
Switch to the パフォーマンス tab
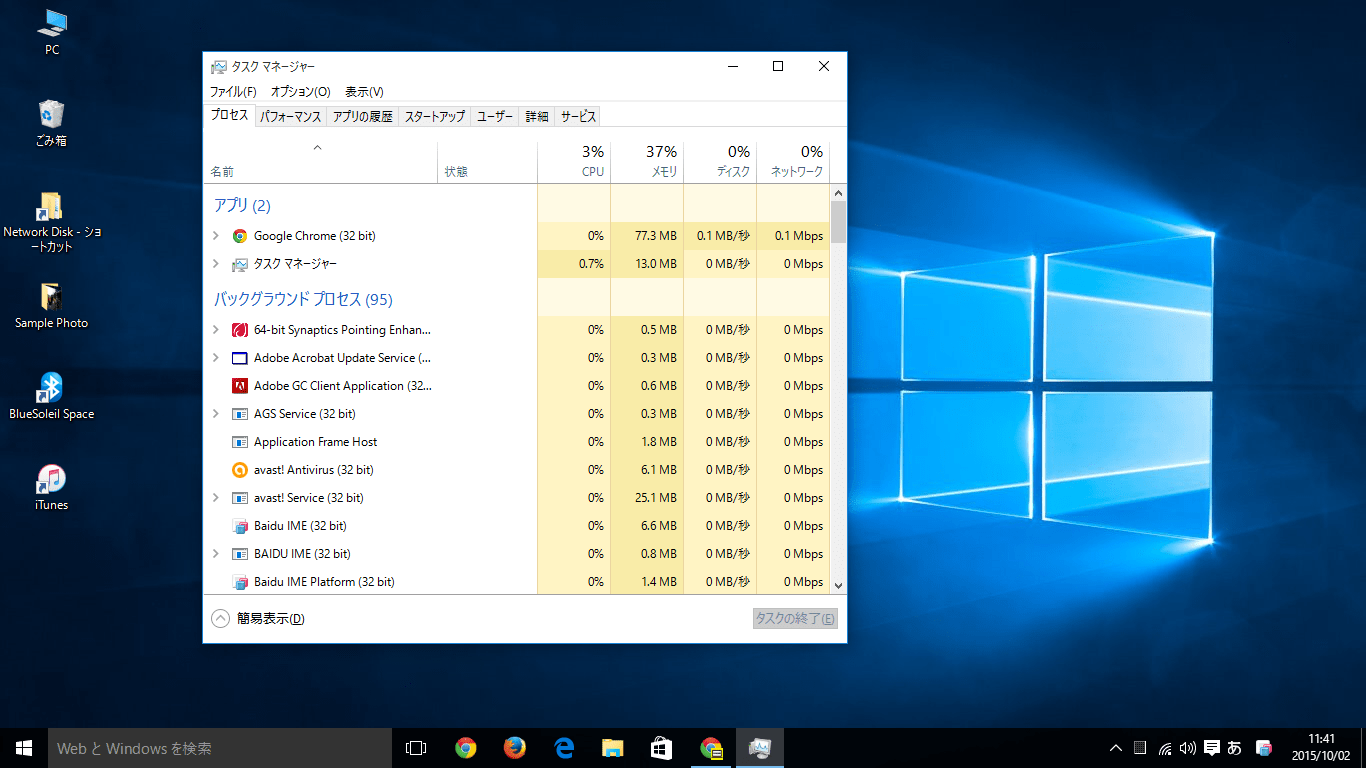(x=291, y=117)
